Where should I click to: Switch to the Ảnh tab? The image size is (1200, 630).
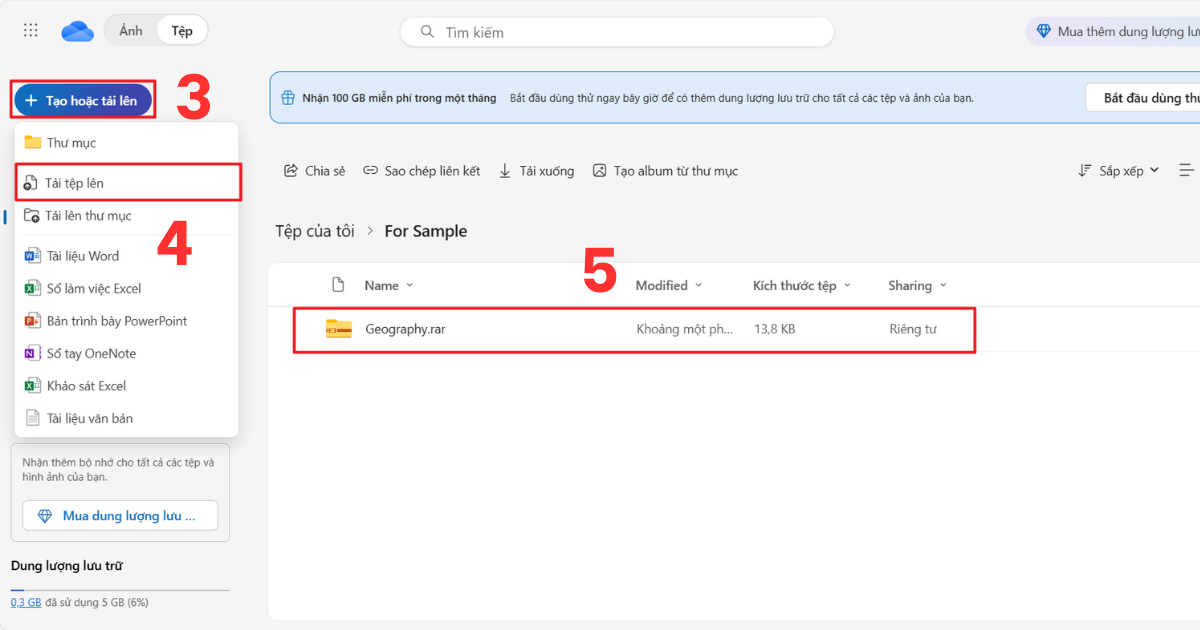click(x=130, y=30)
